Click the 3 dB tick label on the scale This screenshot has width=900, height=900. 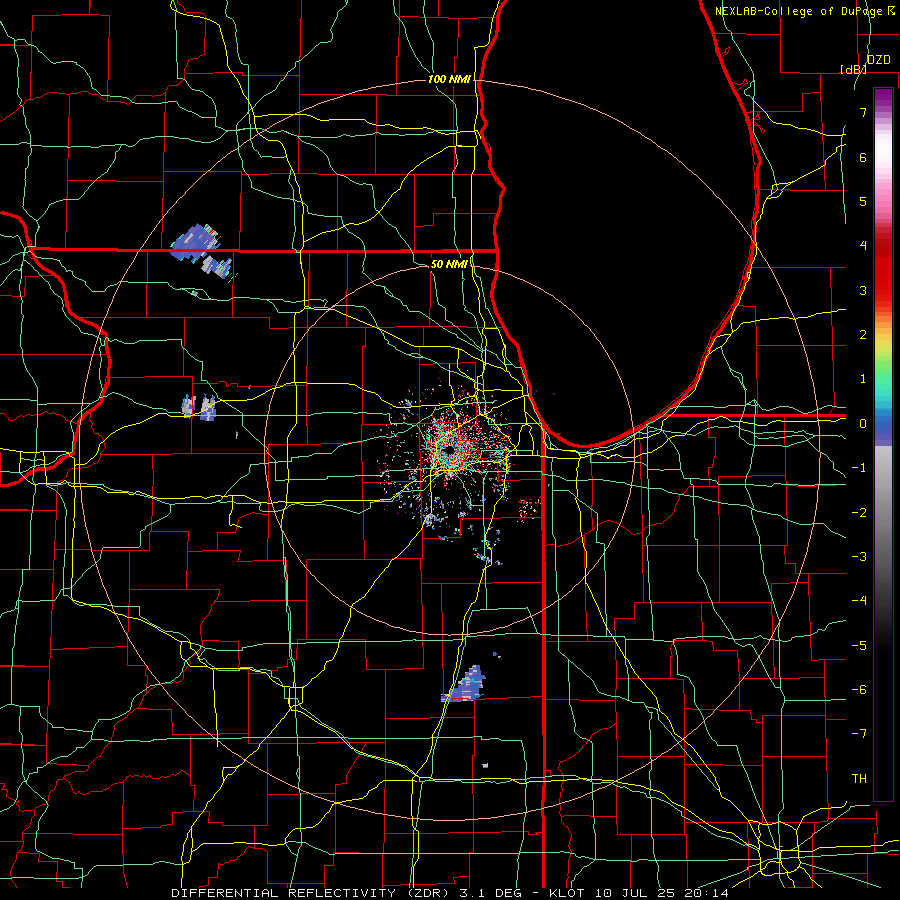pyautogui.click(x=863, y=290)
